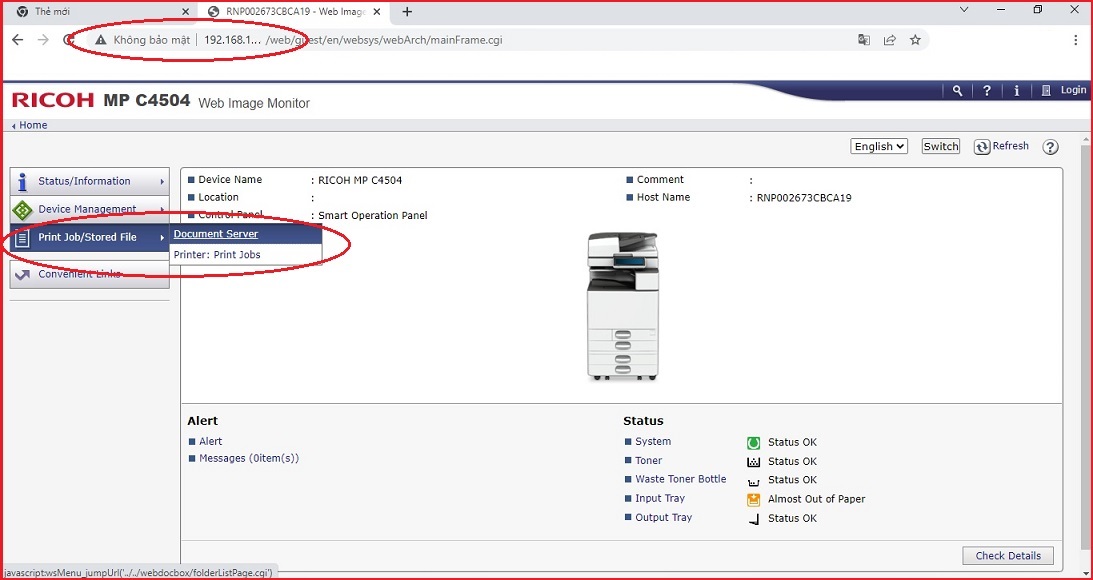Click the Output Tray link
Viewport: 1093px width, 580px height.
[x=664, y=517]
